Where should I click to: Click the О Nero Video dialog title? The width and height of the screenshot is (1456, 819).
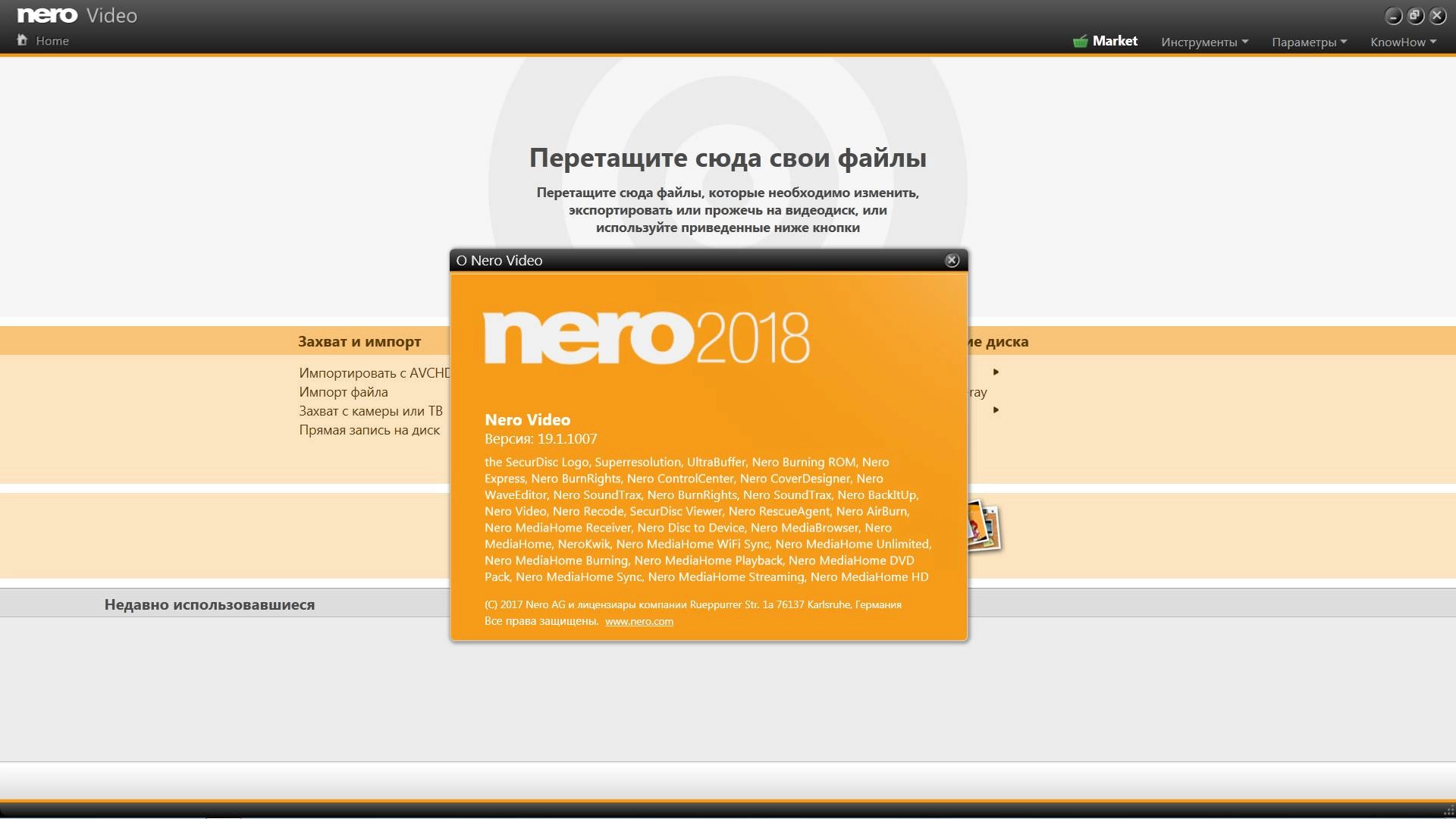click(499, 260)
